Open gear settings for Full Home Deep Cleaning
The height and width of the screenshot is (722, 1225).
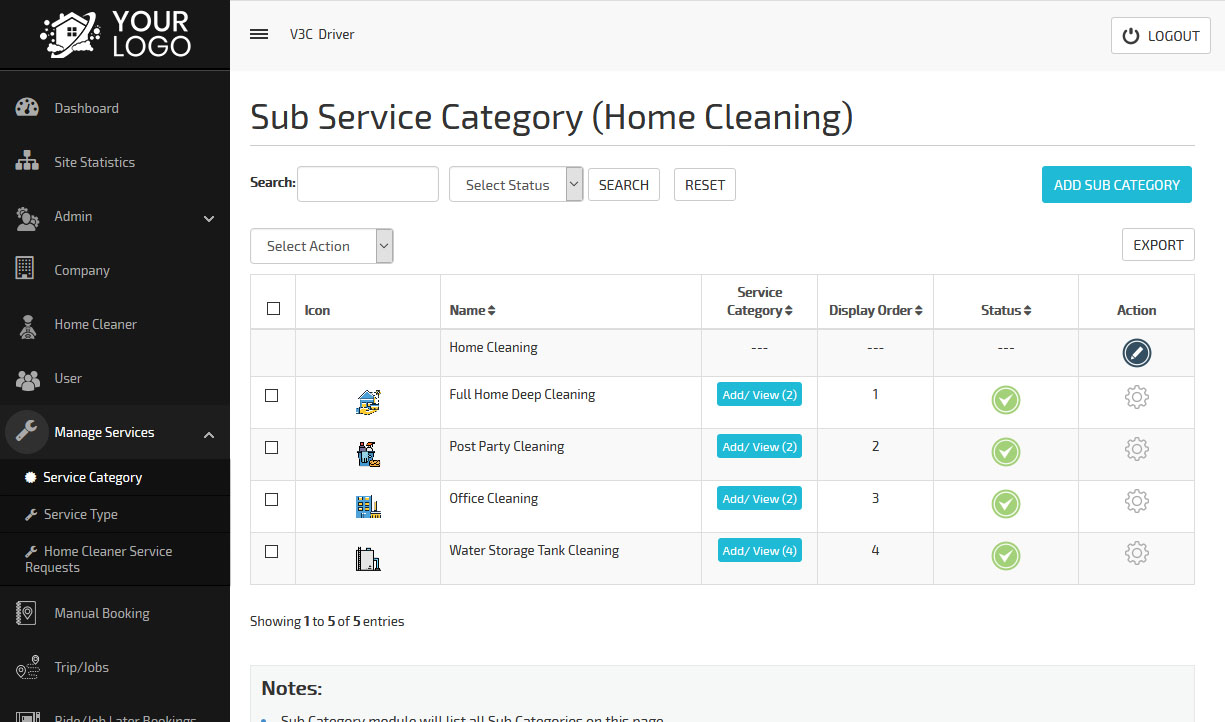coord(1136,397)
